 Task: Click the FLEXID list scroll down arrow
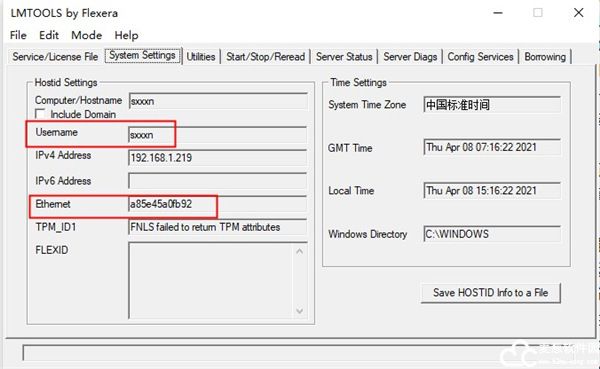300,311
